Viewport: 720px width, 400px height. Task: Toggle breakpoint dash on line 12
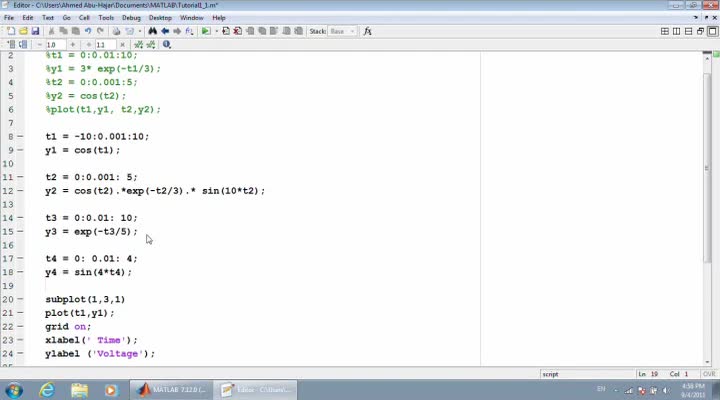20,191
